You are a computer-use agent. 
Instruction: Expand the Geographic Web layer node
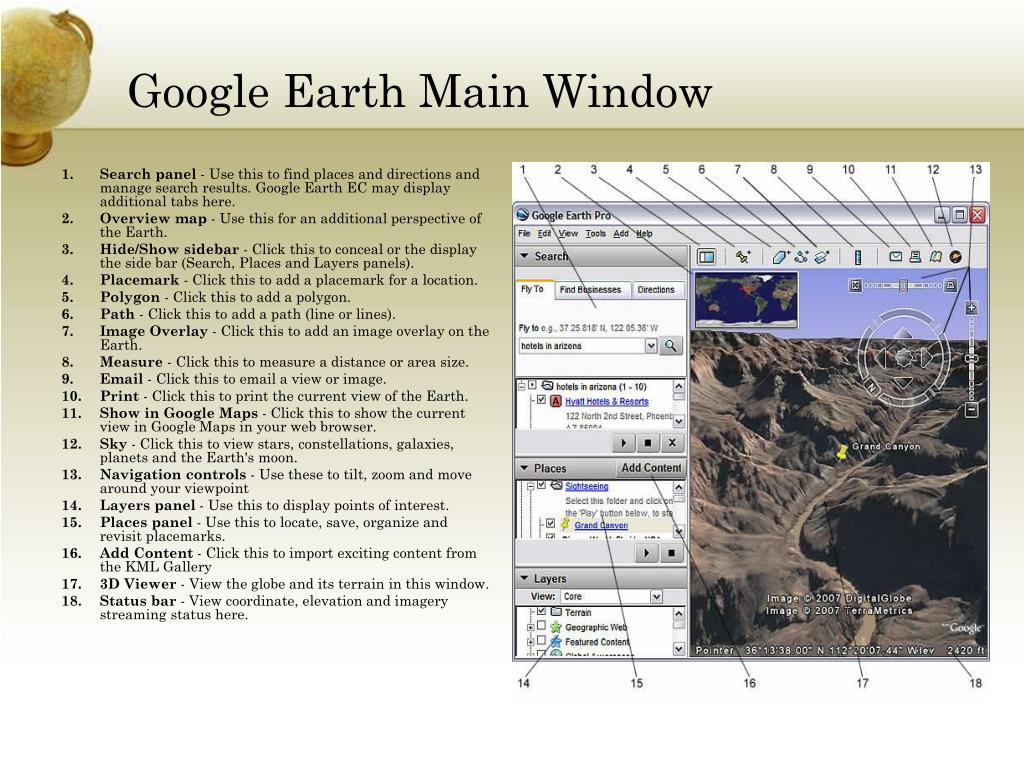(x=531, y=627)
